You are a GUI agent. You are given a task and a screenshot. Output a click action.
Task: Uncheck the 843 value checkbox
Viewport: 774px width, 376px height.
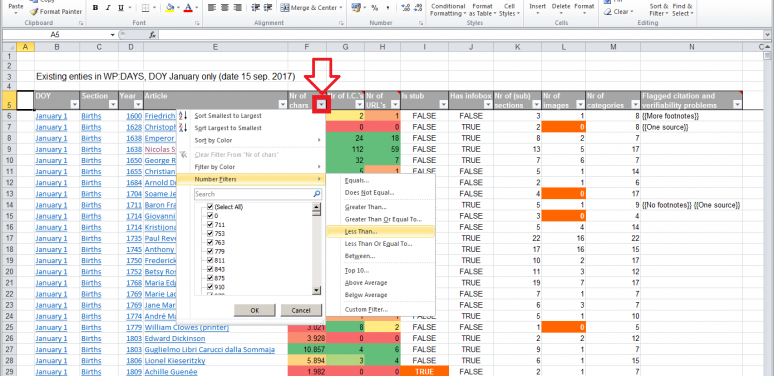click(x=211, y=269)
